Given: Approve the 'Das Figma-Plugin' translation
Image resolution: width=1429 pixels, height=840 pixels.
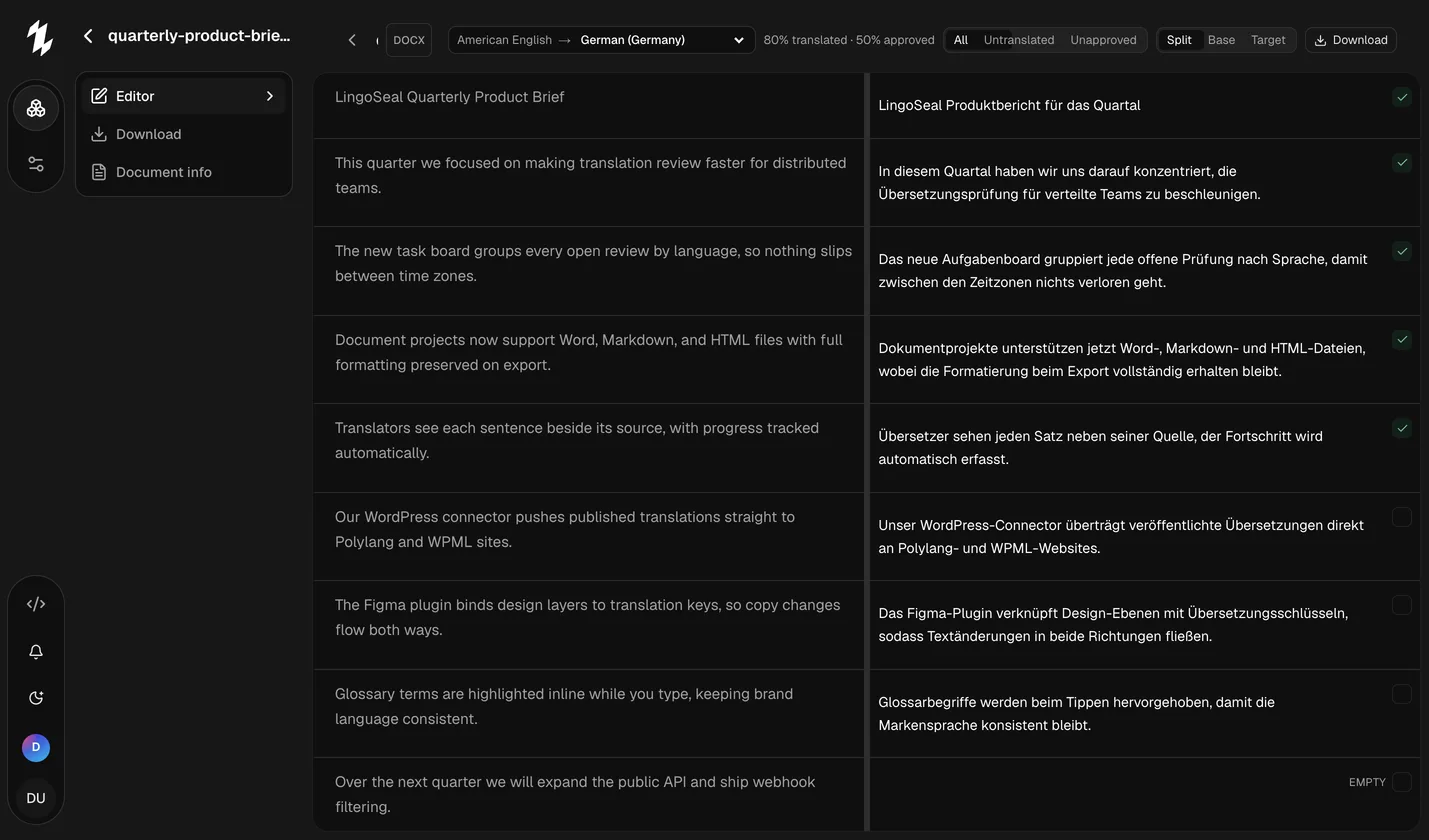Looking at the screenshot, I should [1402, 605].
